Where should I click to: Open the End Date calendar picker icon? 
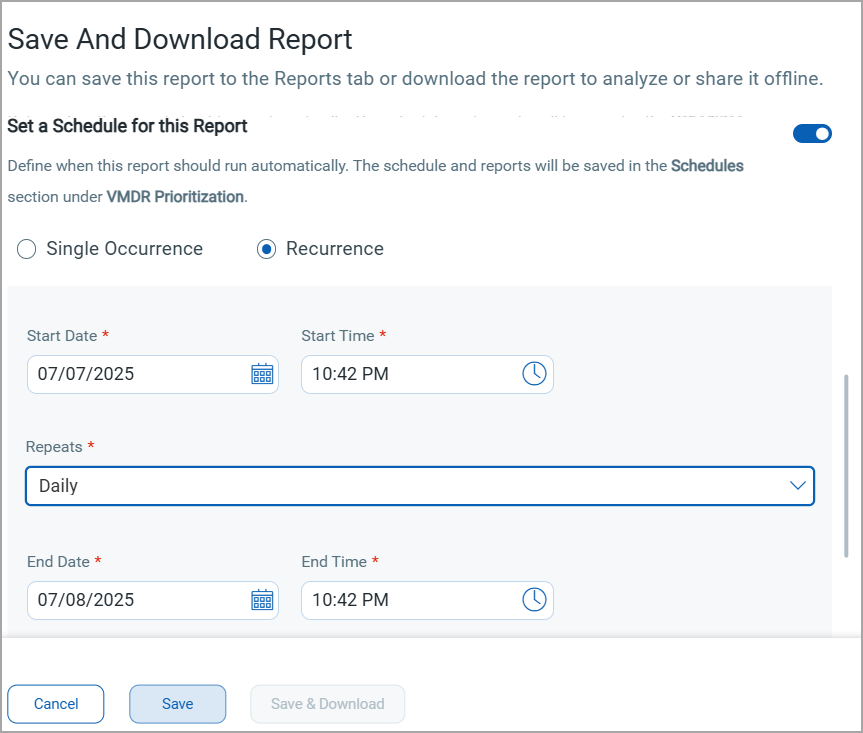[x=262, y=600]
